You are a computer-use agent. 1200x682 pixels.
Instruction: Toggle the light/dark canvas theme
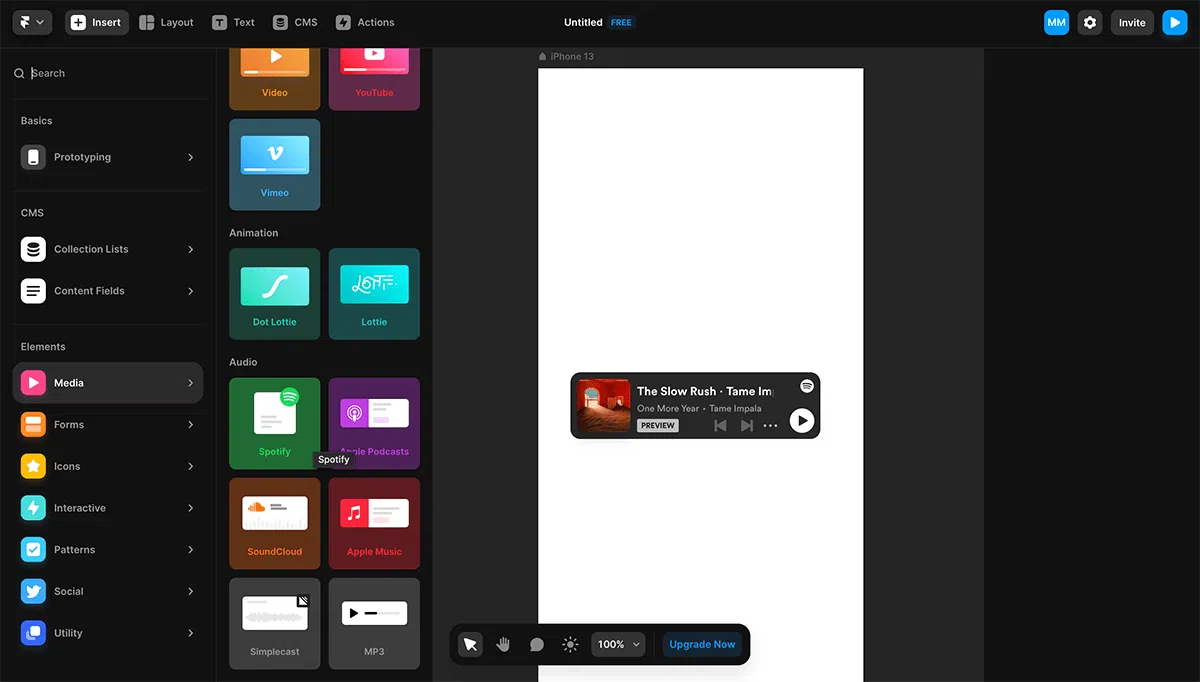pyautogui.click(x=570, y=645)
